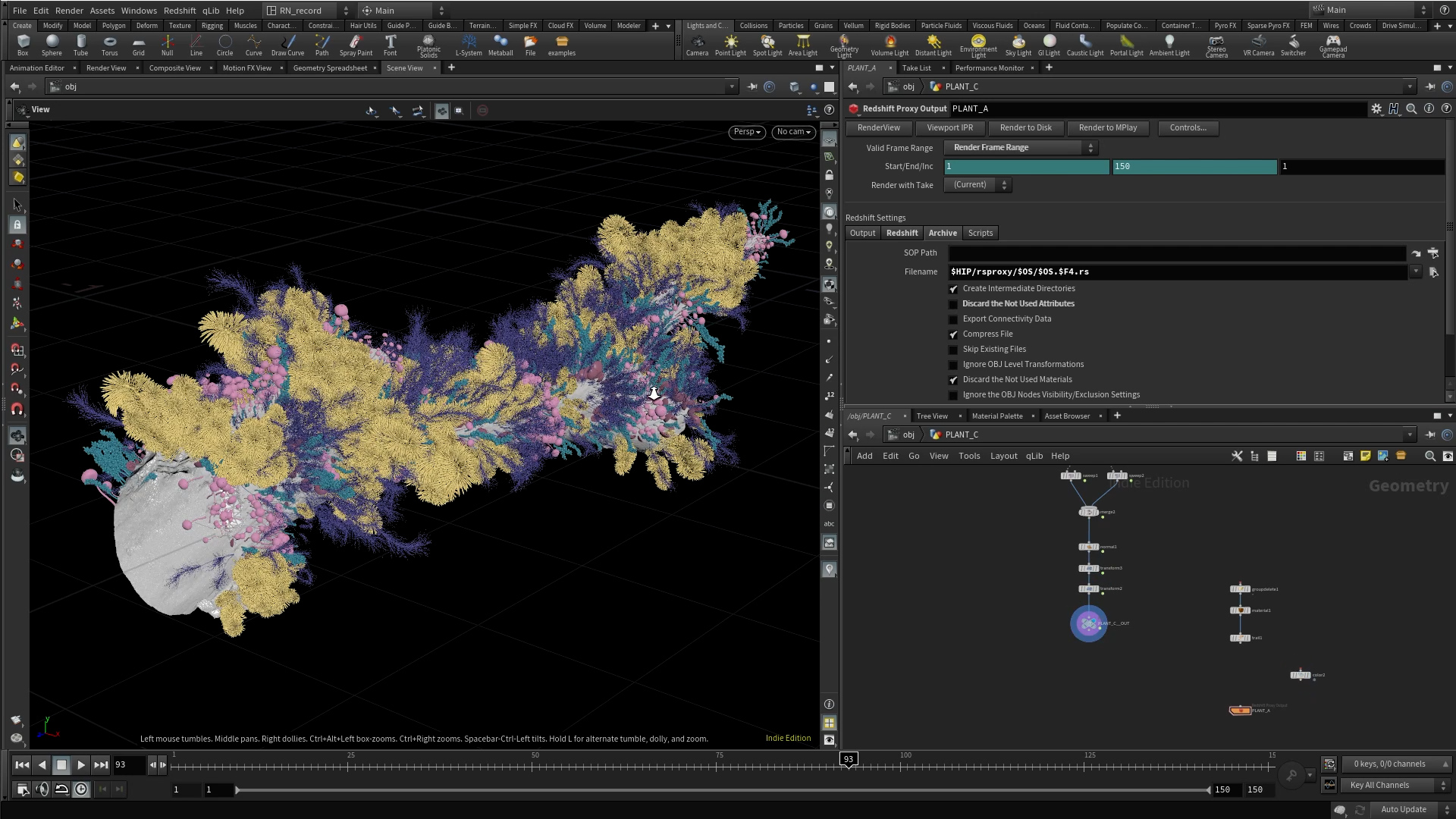Image resolution: width=1456 pixels, height=819 pixels.
Task: Toggle Compress File checkbox
Action: pos(953,334)
